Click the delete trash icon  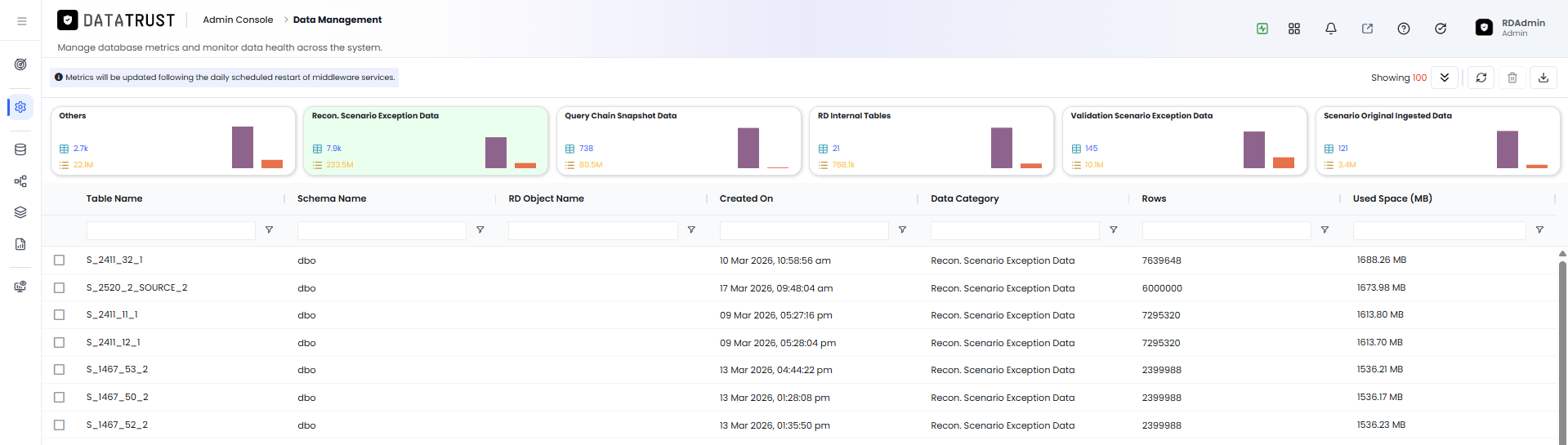[1512, 78]
